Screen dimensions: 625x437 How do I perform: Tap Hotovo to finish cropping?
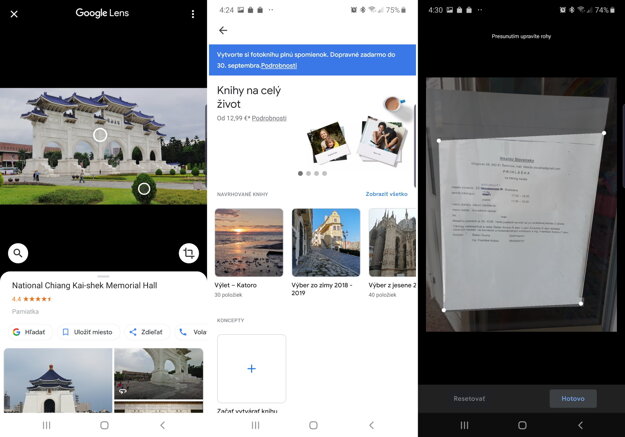573,399
